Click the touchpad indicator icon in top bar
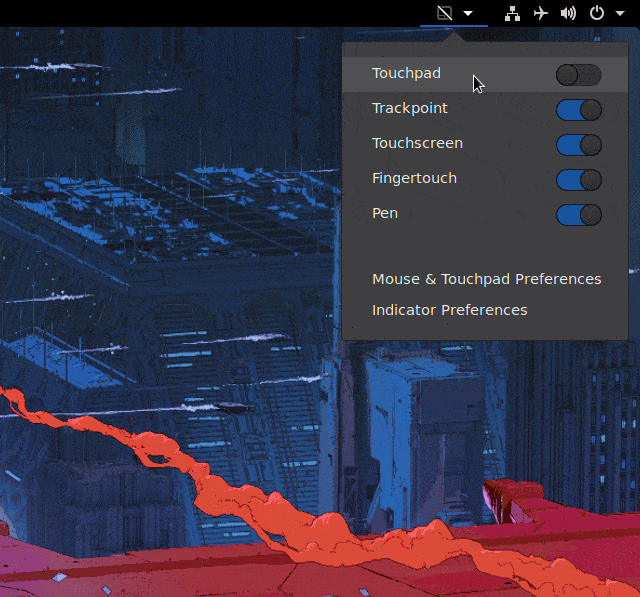The height and width of the screenshot is (597, 640). pyautogui.click(x=444, y=13)
